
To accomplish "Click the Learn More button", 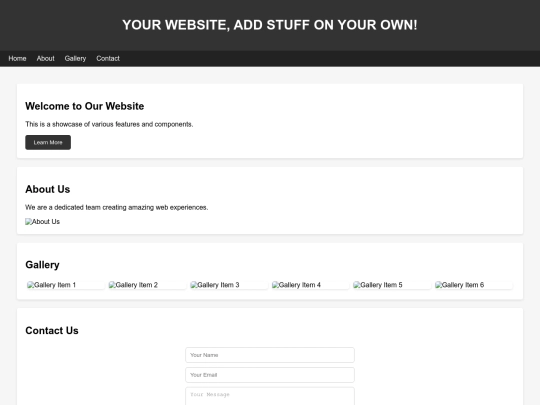I will [x=48, y=143].
